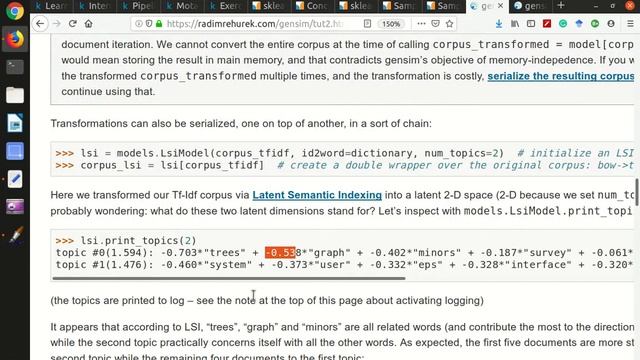Switch to the 'Mota' tab

(x=181, y=6)
